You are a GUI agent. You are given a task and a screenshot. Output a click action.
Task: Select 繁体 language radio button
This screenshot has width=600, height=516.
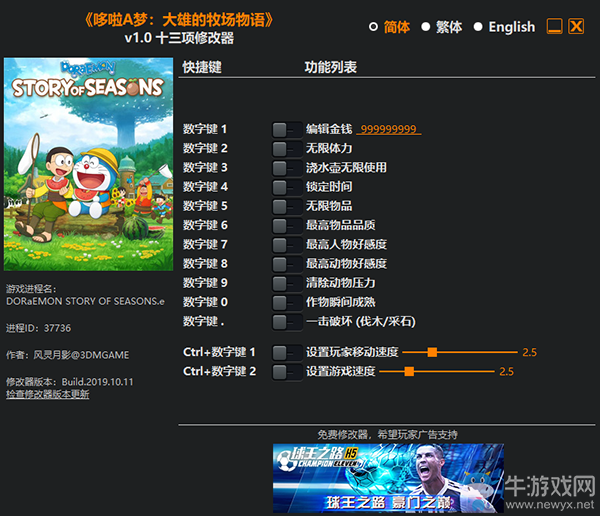(426, 27)
